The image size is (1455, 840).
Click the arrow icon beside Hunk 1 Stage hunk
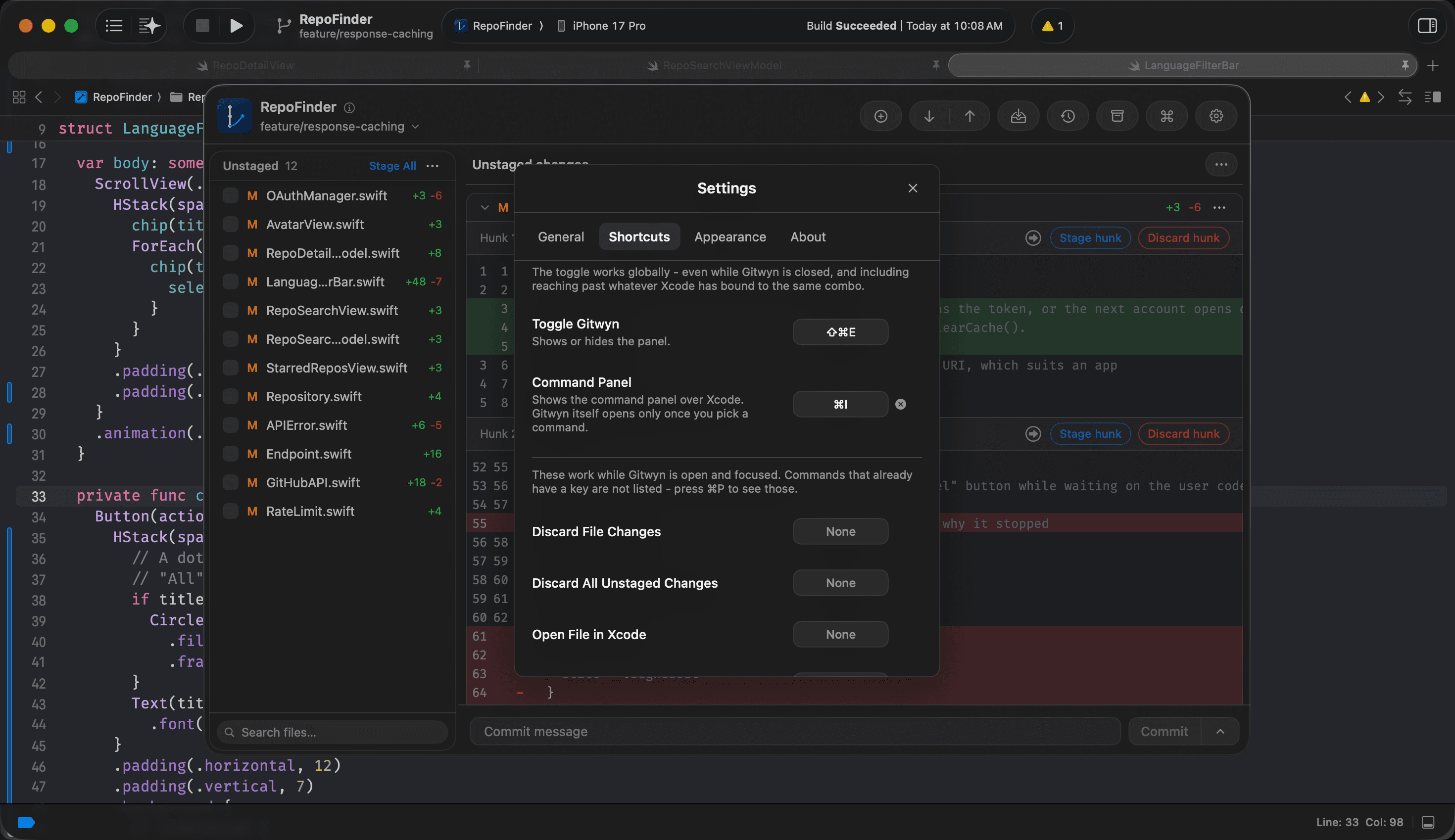click(x=1033, y=237)
